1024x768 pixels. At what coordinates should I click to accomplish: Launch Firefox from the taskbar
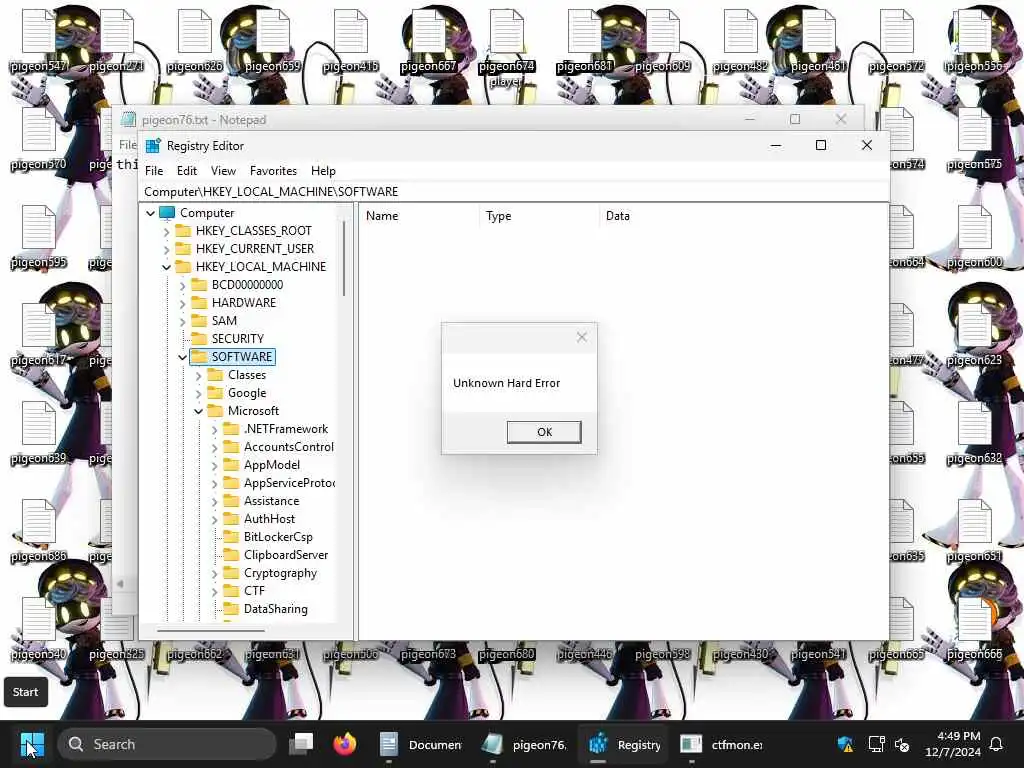coord(345,744)
